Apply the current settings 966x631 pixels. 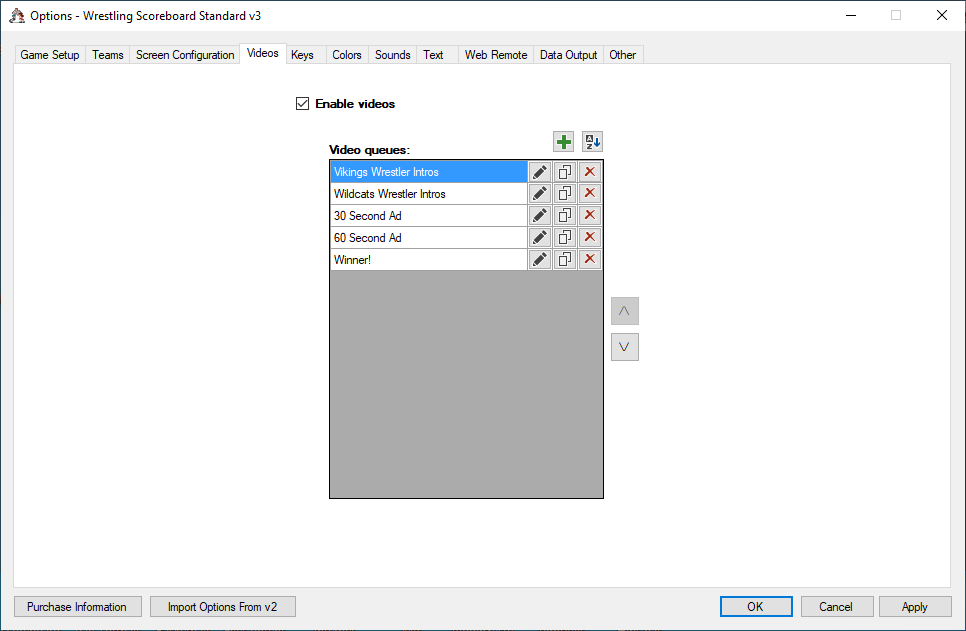point(915,606)
